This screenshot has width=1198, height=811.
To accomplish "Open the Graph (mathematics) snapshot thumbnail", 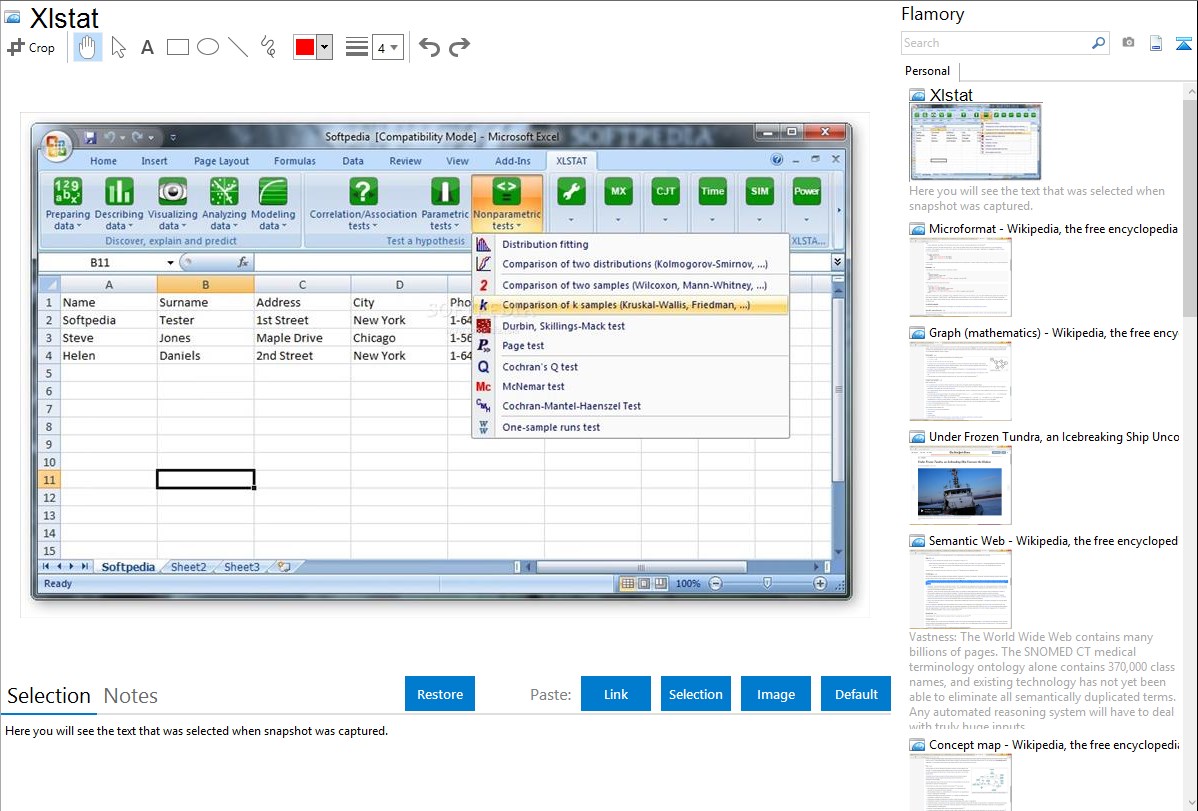I will (960, 381).
